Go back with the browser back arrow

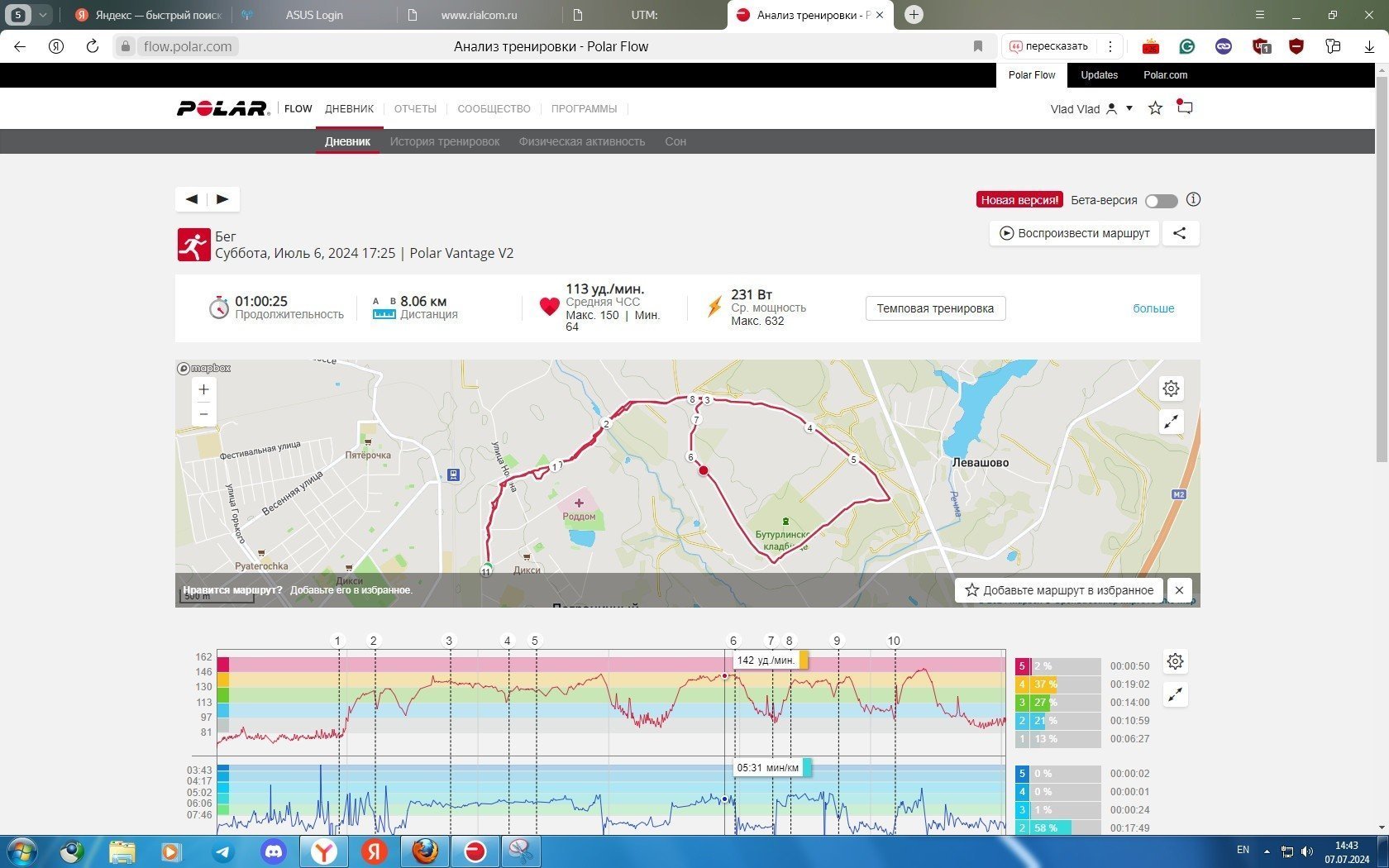(20, 46)
